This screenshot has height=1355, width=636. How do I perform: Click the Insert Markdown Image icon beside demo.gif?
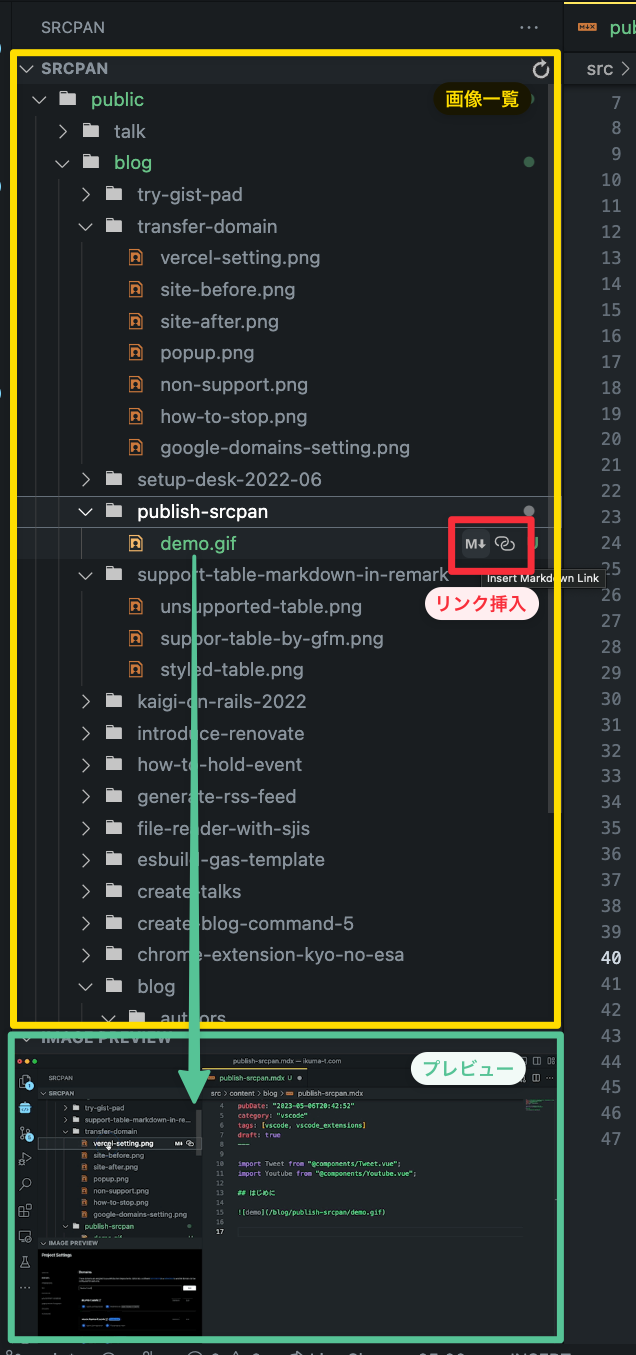pyautogui.click(x=474, y=544)
